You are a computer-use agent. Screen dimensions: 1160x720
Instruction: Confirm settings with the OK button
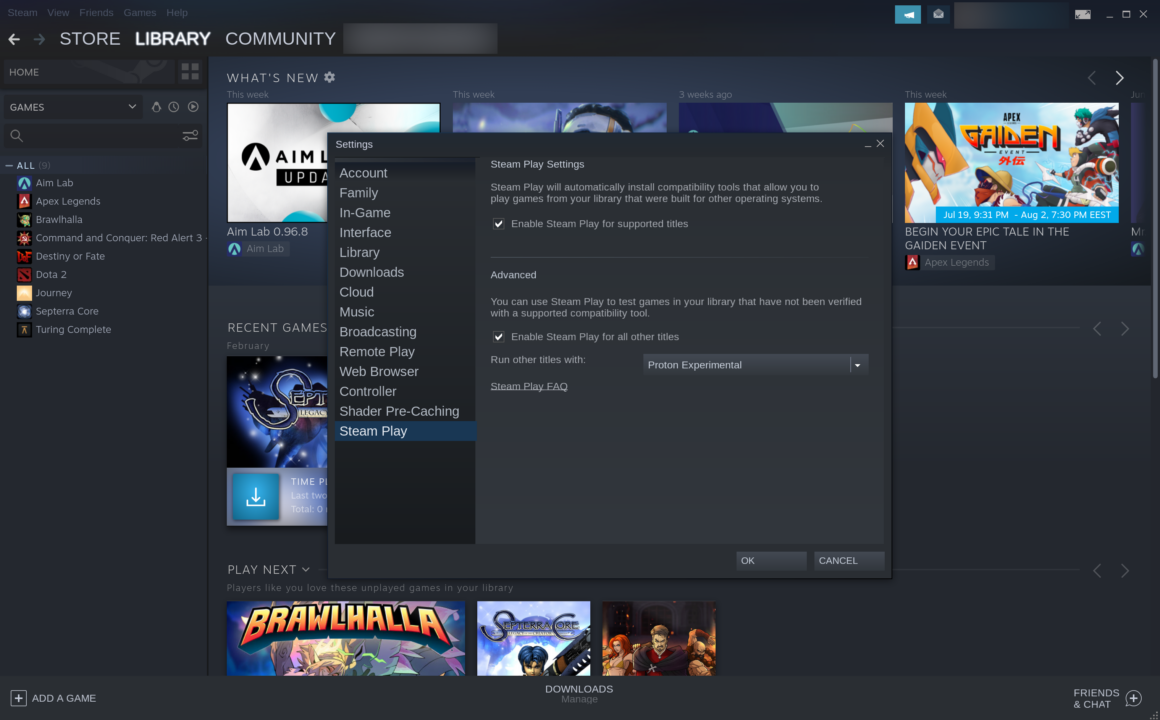click(770, 560)
